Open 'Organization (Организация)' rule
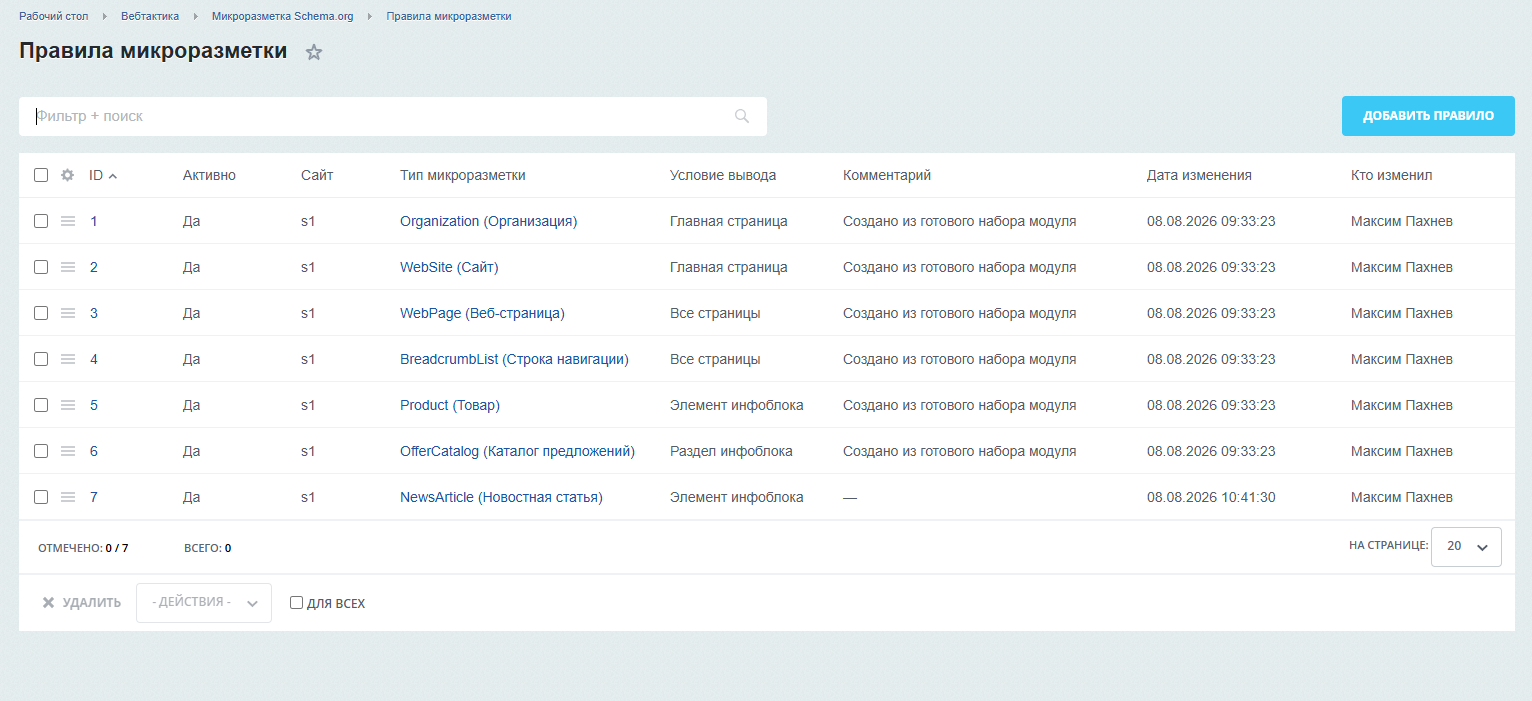The height and width of the screenshot is (701, 1532). [x=489, y=221]
